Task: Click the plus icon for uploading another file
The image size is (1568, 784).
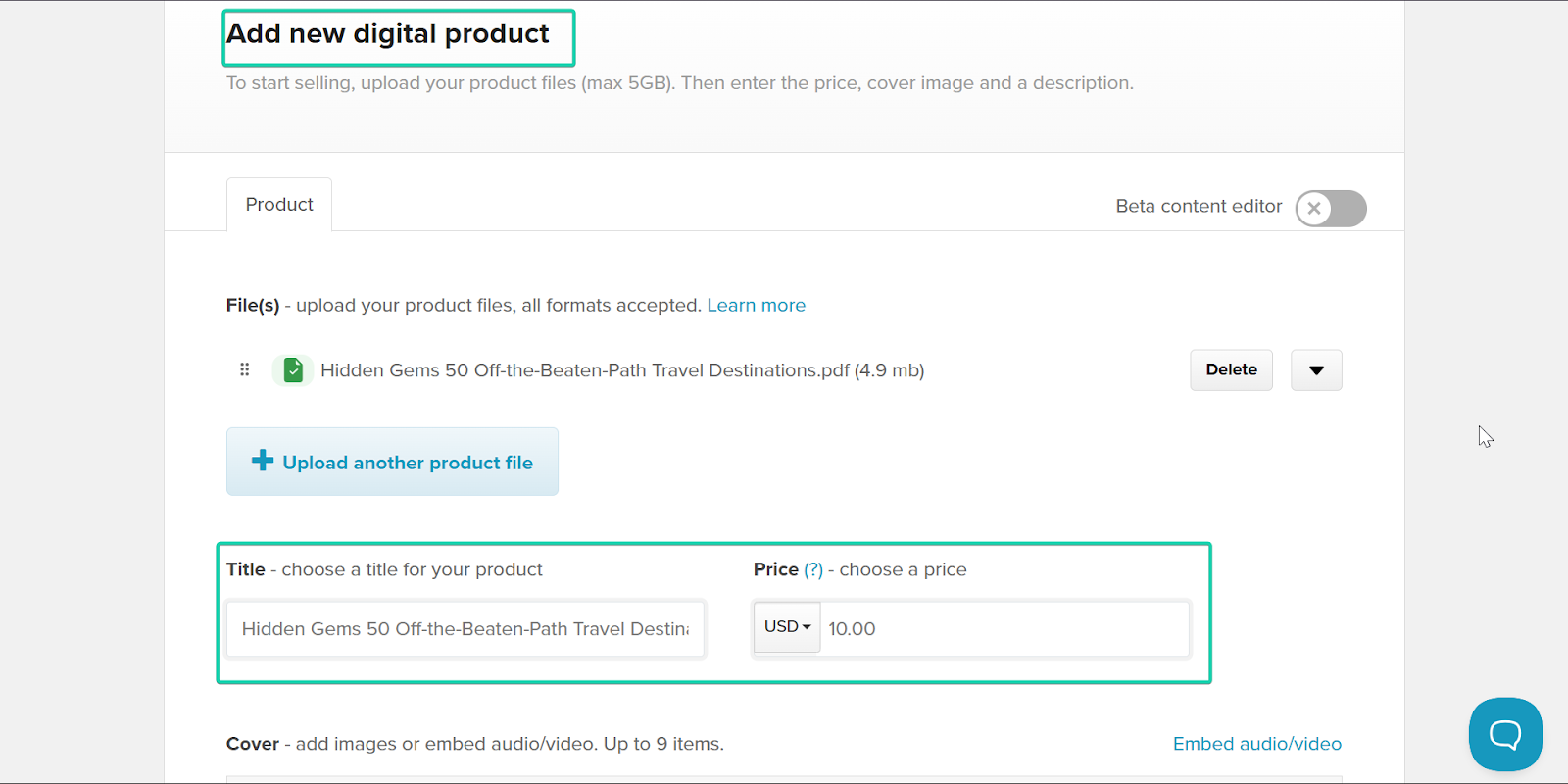Action: click(x=262, y=461)
